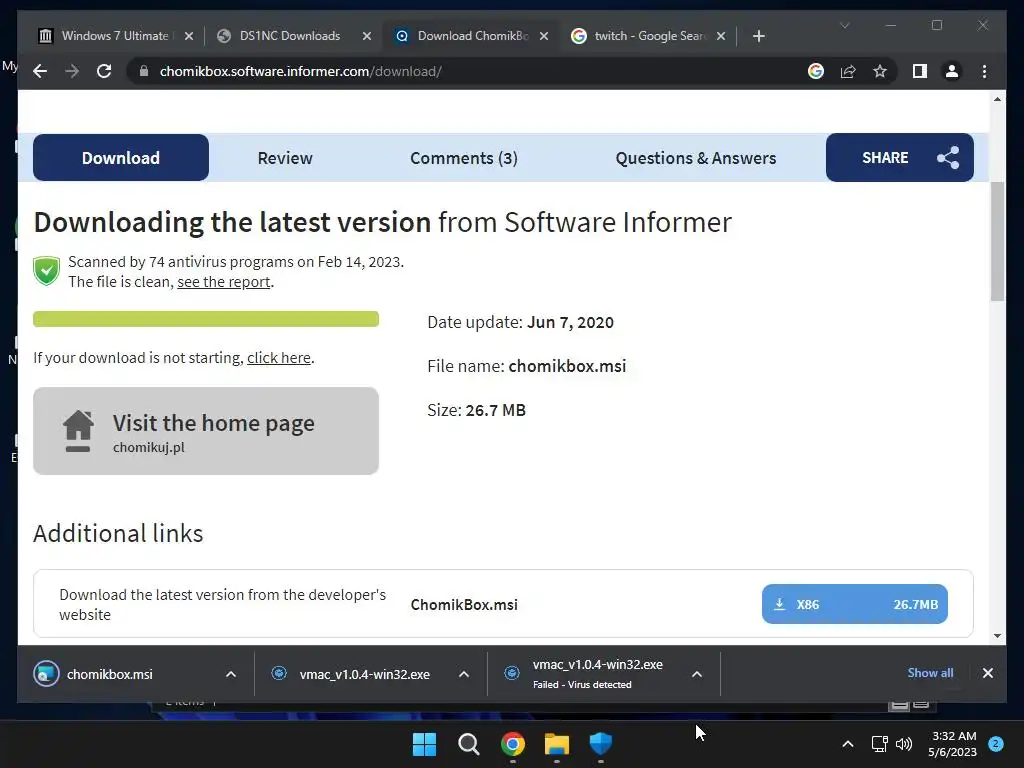Image resolution: width=1024 pixels, height=768 pixels.
Task: Click the 'click here' download link
Action: tap(279, 358)
